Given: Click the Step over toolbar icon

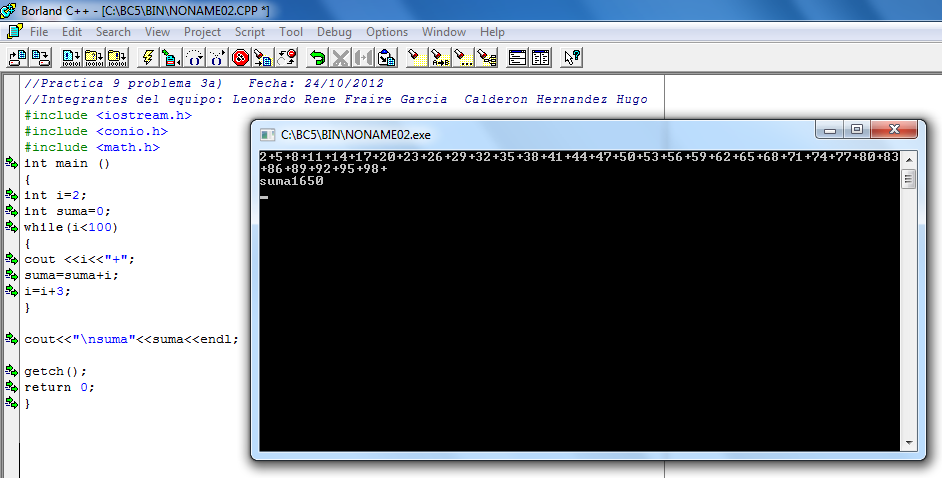Looking at the screenshot, I should click(194, 58).
